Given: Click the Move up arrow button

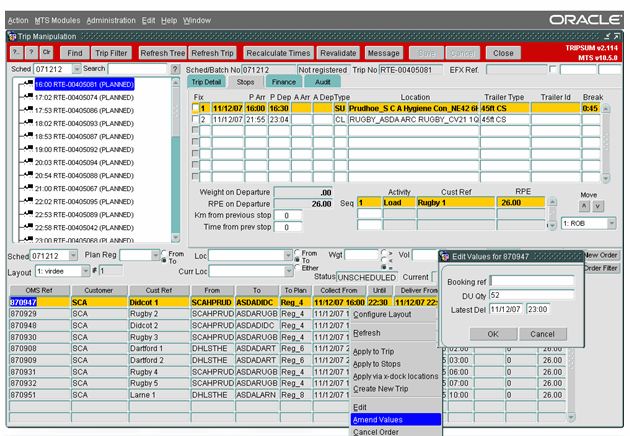Looking at the screenshot, I should coord(584,206).
